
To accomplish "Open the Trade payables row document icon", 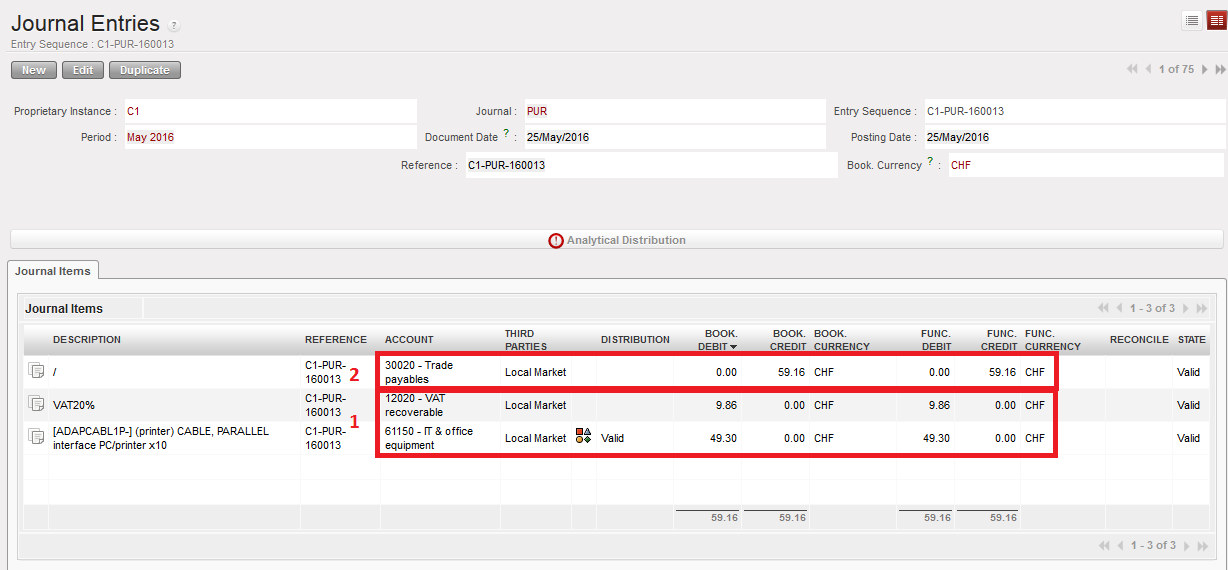I will [36, 372].
